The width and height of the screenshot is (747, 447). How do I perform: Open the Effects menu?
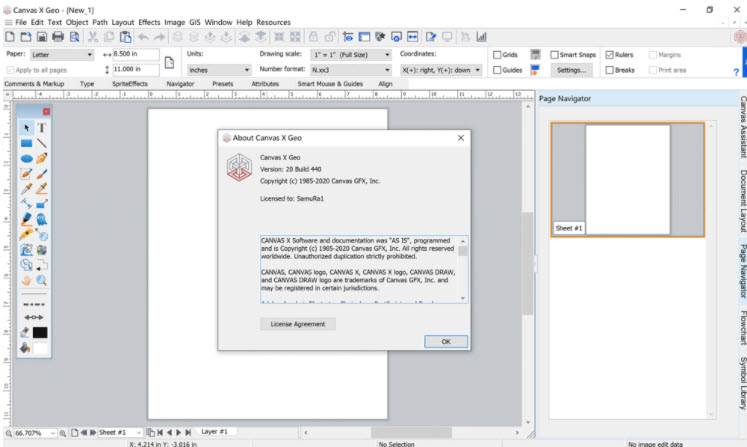point(149,22)
